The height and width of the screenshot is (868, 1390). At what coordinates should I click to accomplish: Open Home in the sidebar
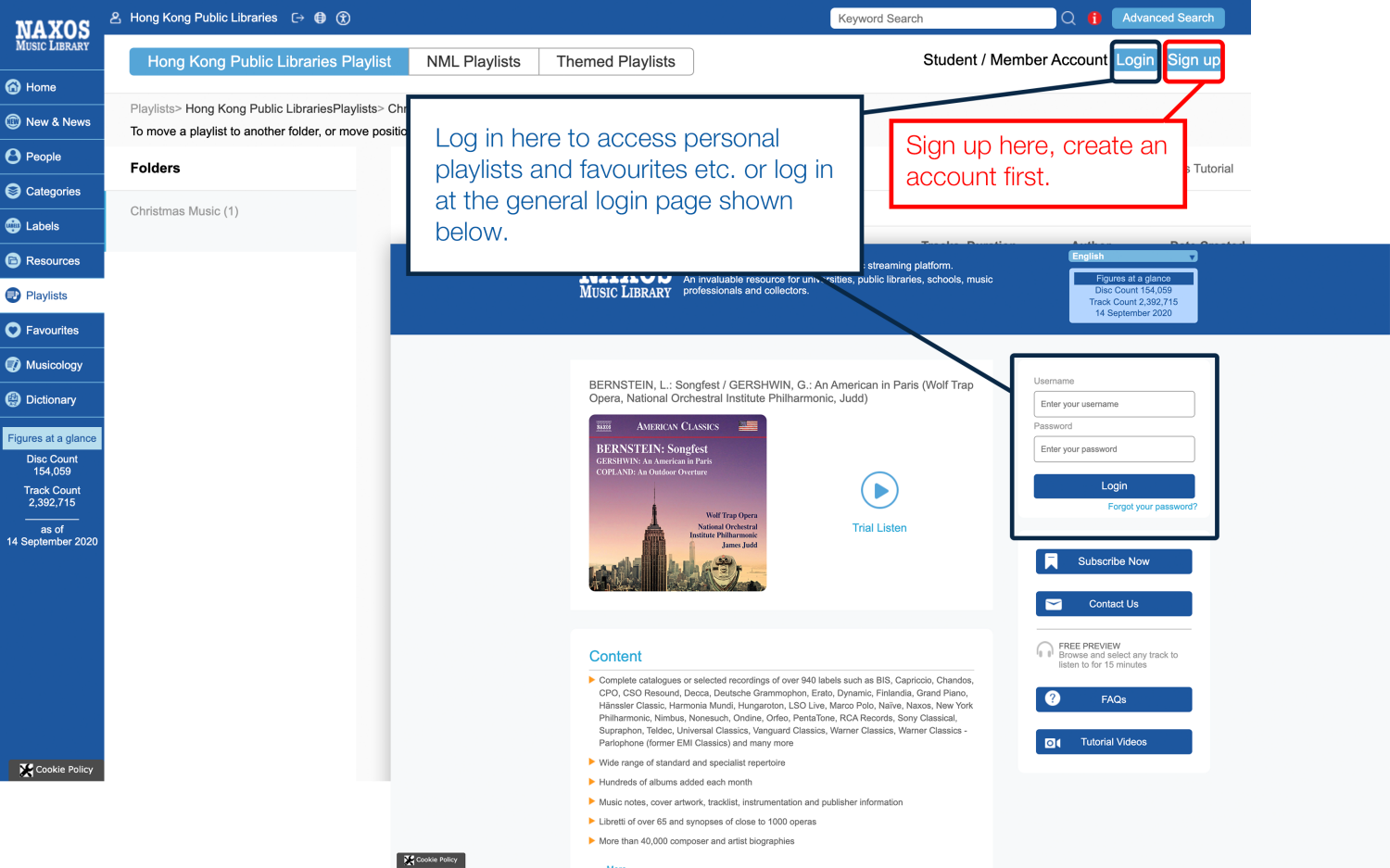pyautogui.click(x=52, y=87)
